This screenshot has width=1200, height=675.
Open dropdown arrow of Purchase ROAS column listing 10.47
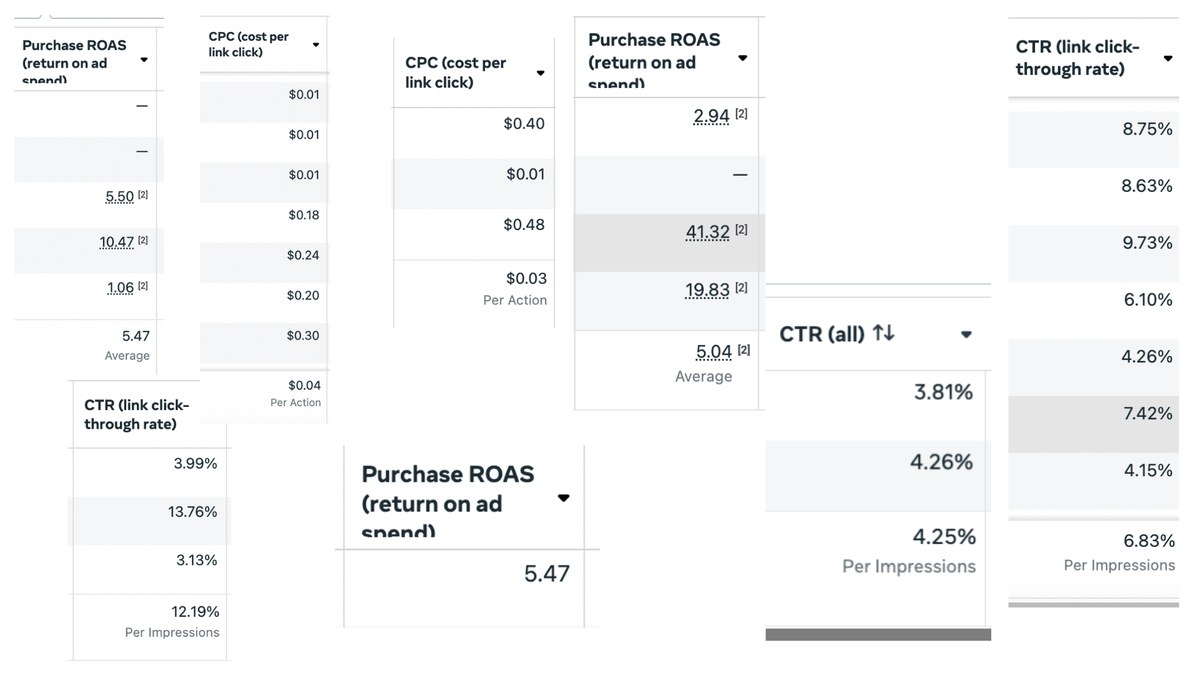[x=144, y=60]
